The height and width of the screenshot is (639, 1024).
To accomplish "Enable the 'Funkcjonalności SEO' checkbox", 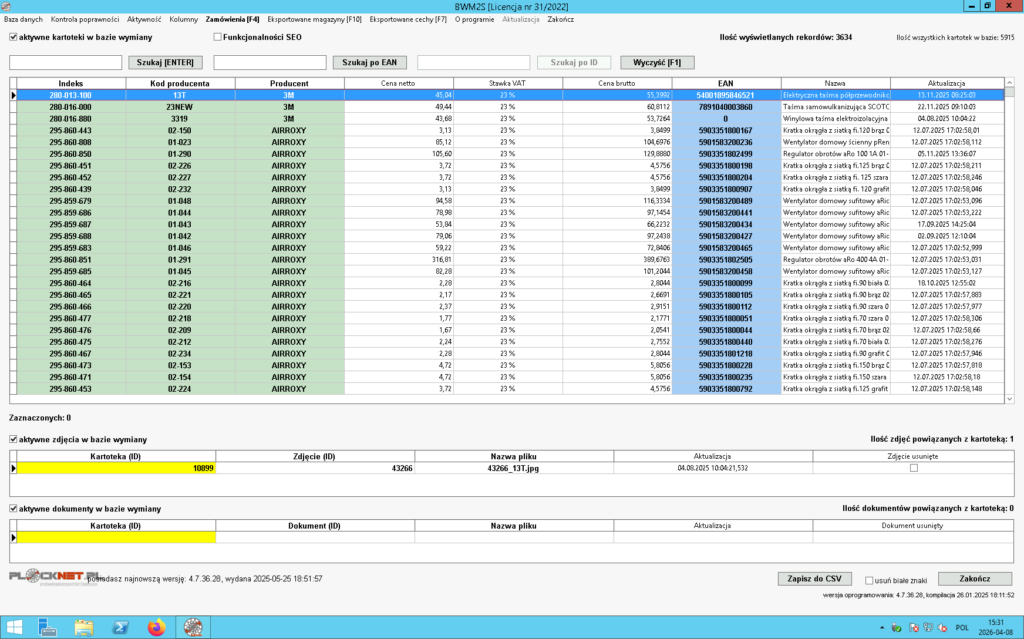I will [x=217, y=37].
